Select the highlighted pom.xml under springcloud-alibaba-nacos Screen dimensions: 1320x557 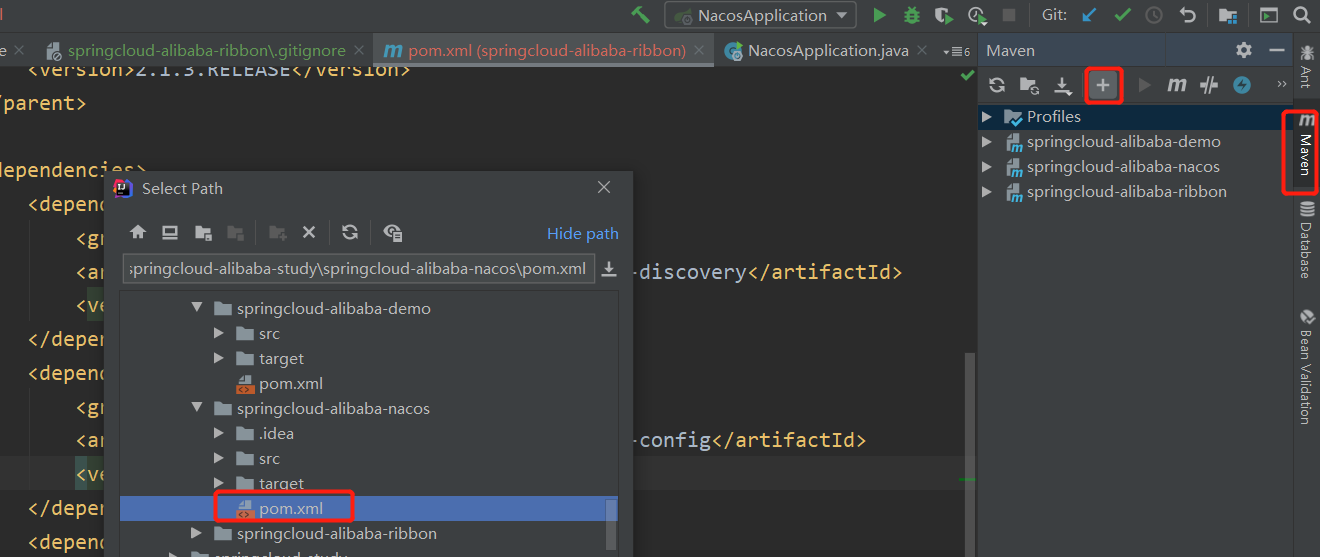tap(369, 509)
